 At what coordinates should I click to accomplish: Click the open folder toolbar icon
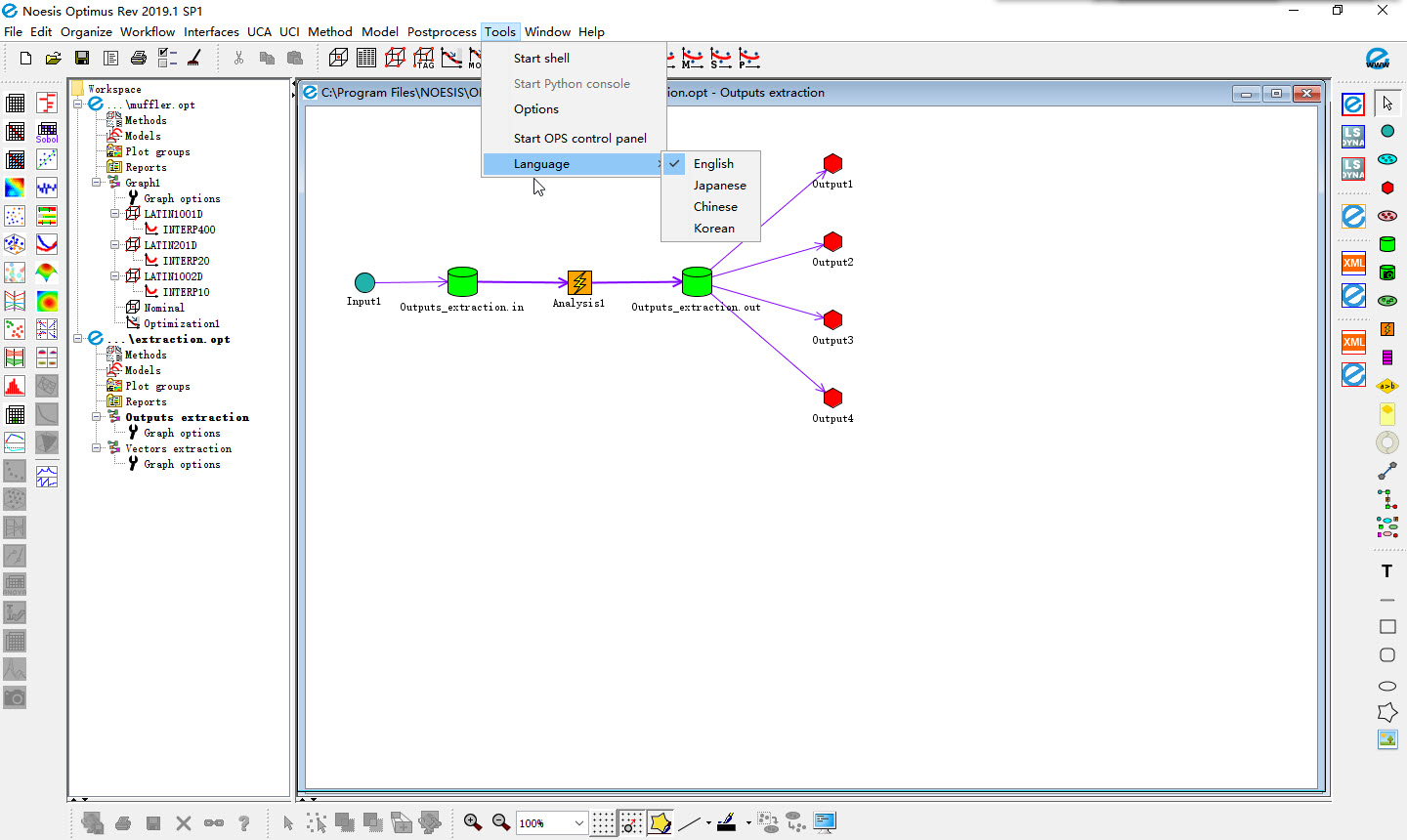[x=54, y=59]
